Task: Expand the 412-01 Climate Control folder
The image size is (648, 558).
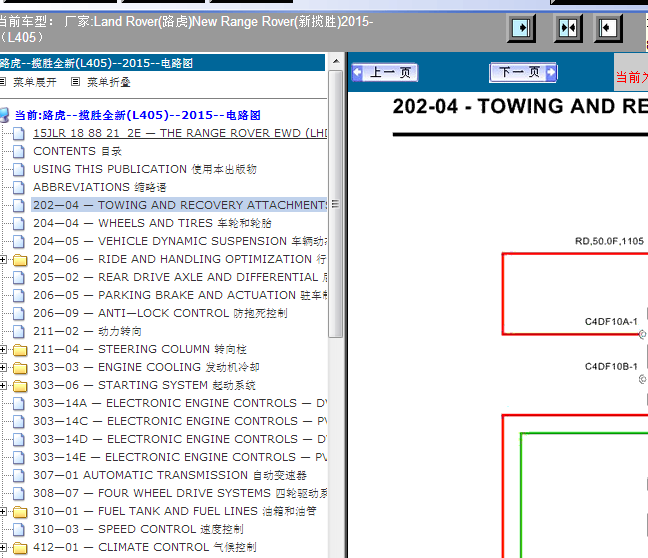Action: point(3,548)
